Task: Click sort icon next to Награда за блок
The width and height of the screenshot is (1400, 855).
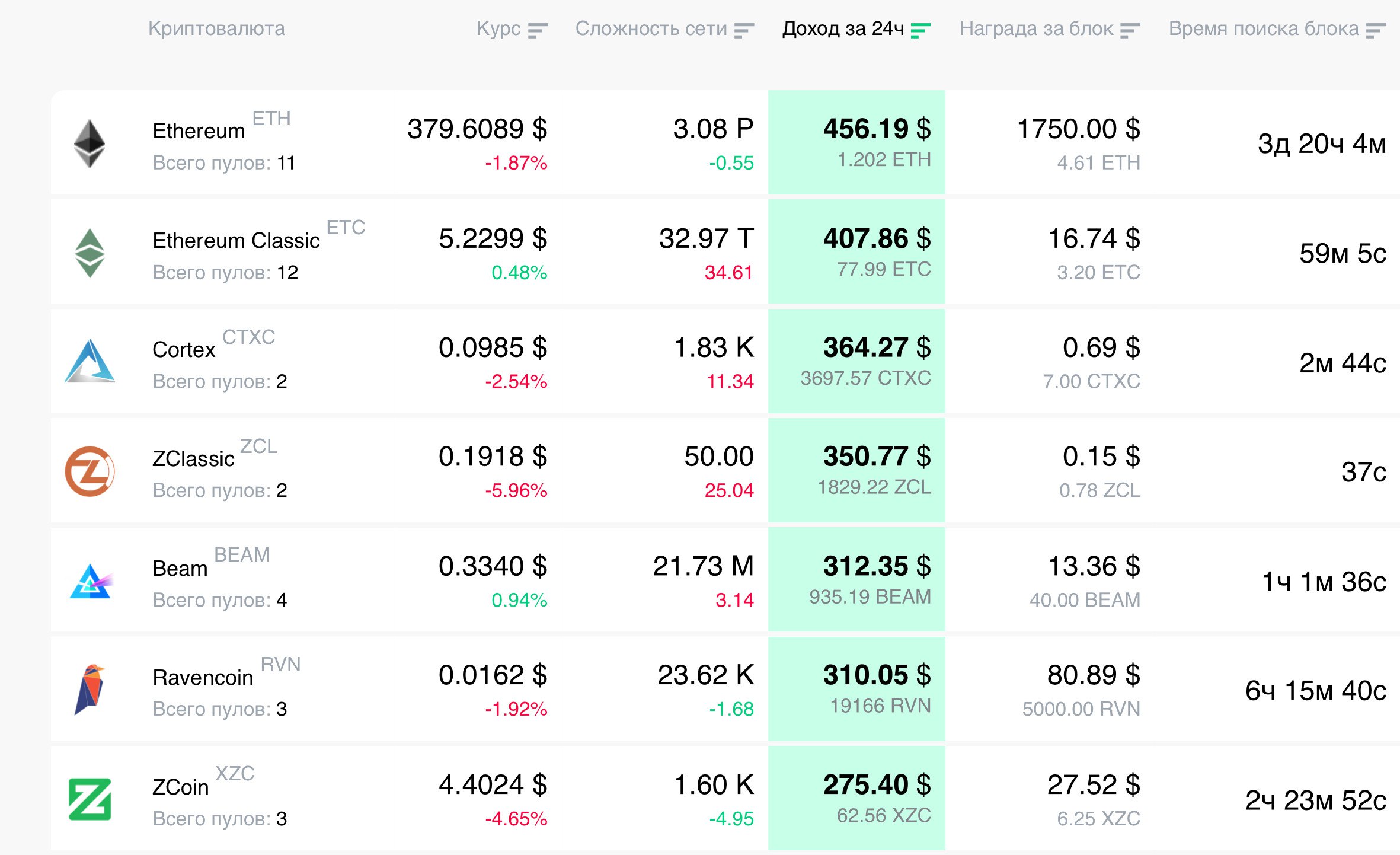Action: coord(1130,30)
